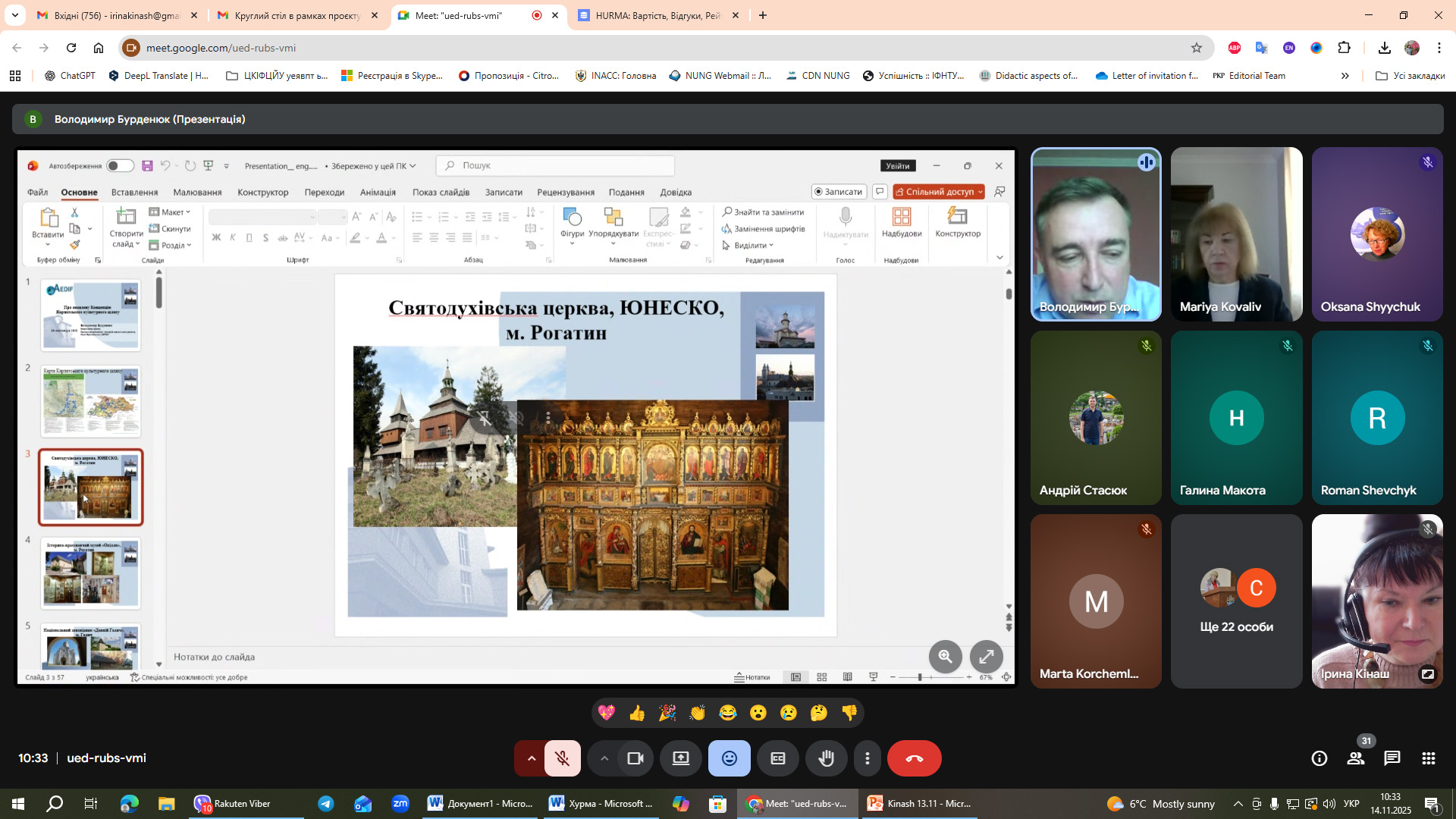This screenshot has height=819, width=1456.
Task: Open the Activities grid icon
Action: coord(1429,758)
